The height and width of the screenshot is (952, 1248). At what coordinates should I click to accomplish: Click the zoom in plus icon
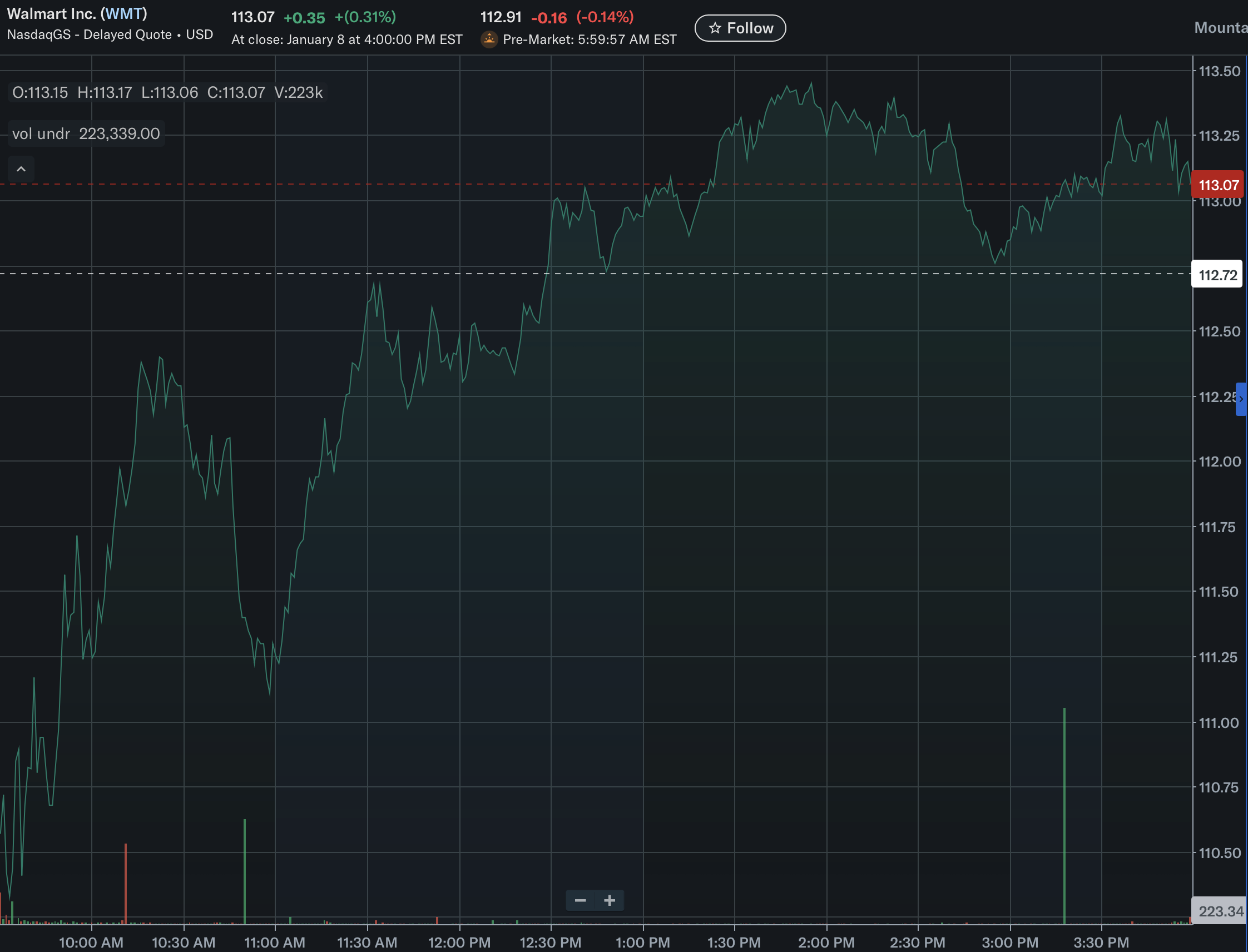(x=610, y=900)
